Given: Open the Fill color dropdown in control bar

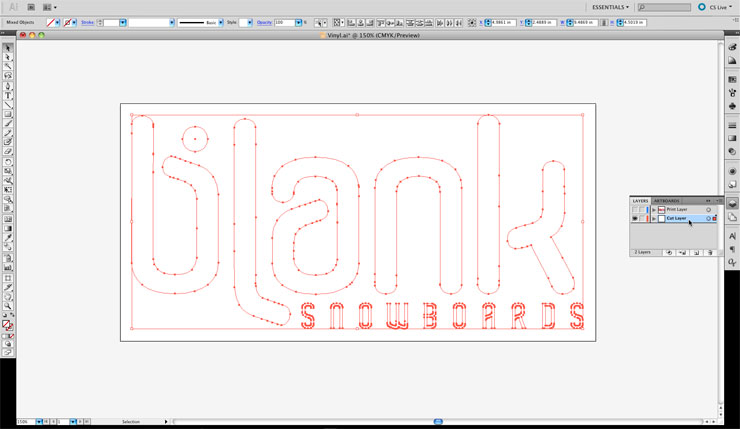Looking at the screenshot, I should pos(57,23).
